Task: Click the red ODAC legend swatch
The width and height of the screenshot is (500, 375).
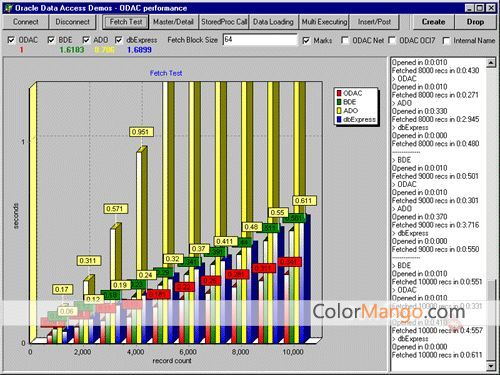Action: 339,94
